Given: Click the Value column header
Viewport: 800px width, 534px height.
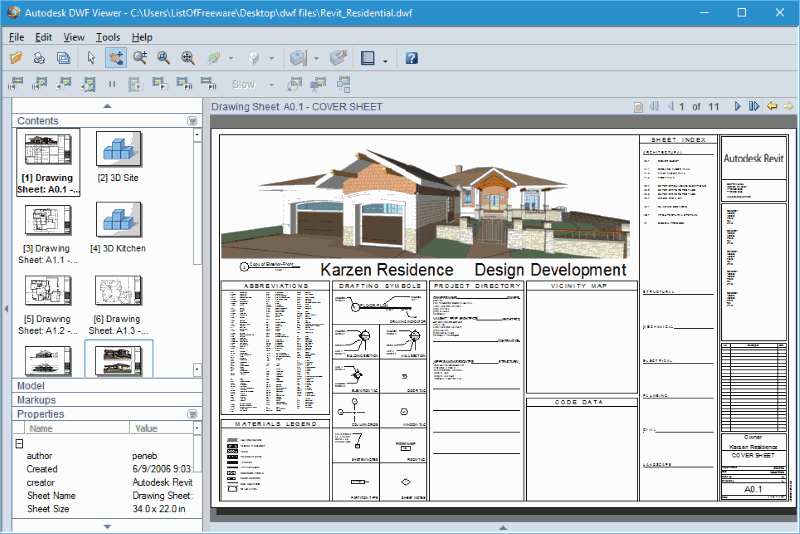Looking at the screenshot, I should (161, 428).
